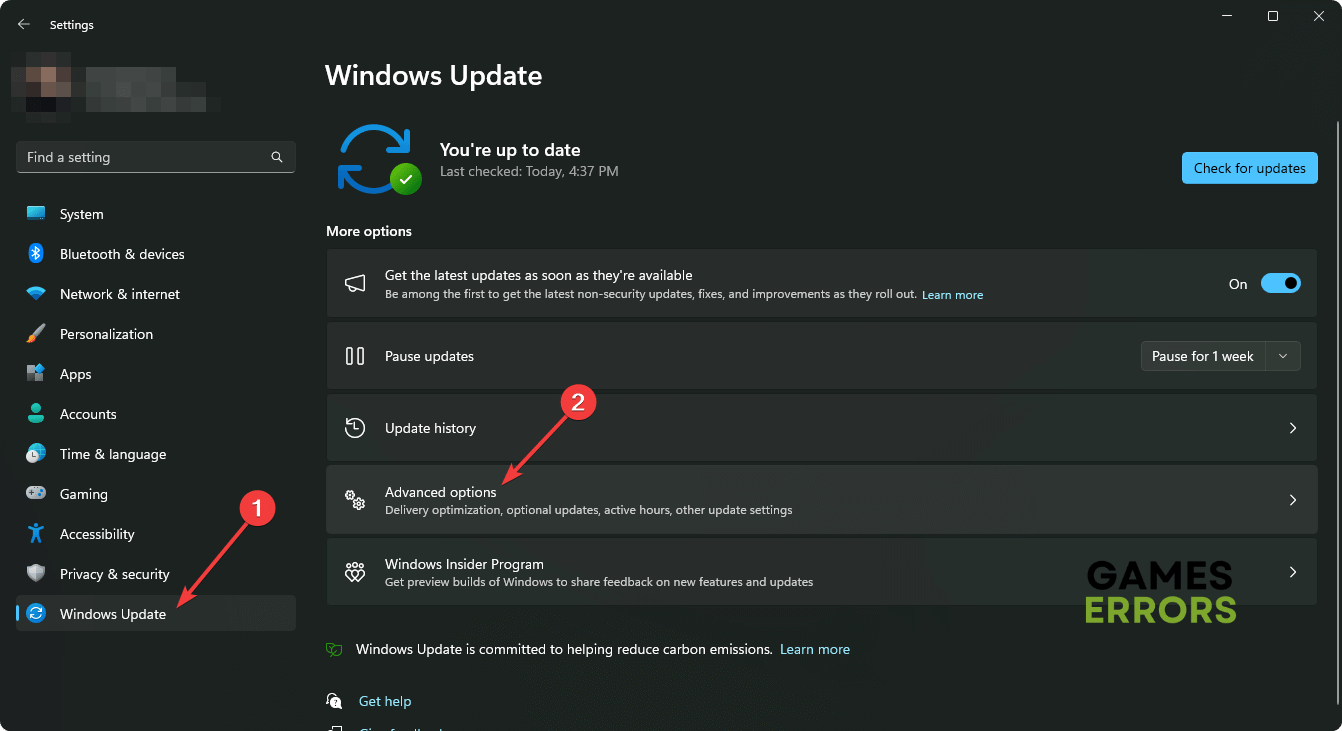Click the "Delivery optimization, optional updates" description

click(x=588, y=510)
